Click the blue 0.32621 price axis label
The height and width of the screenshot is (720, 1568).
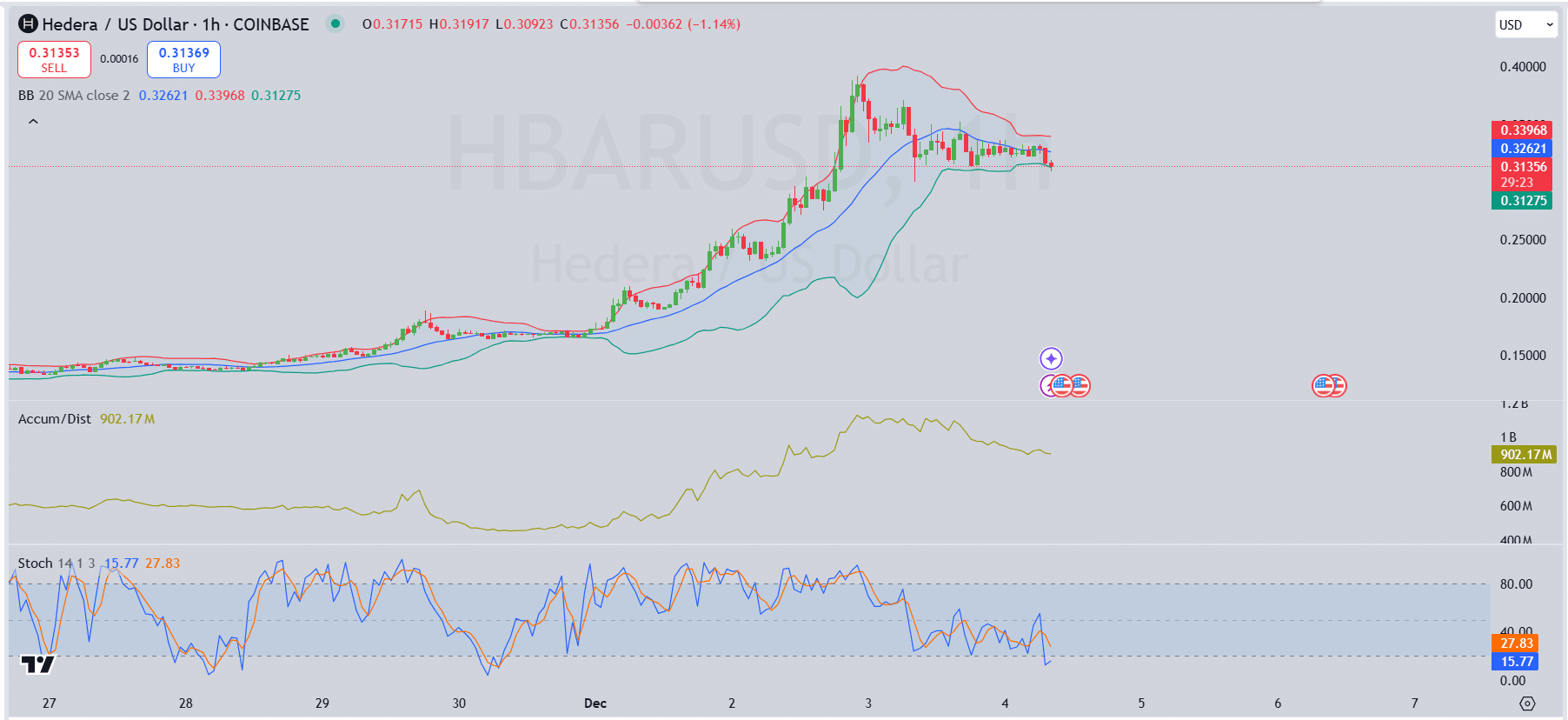click(1523, 149)
